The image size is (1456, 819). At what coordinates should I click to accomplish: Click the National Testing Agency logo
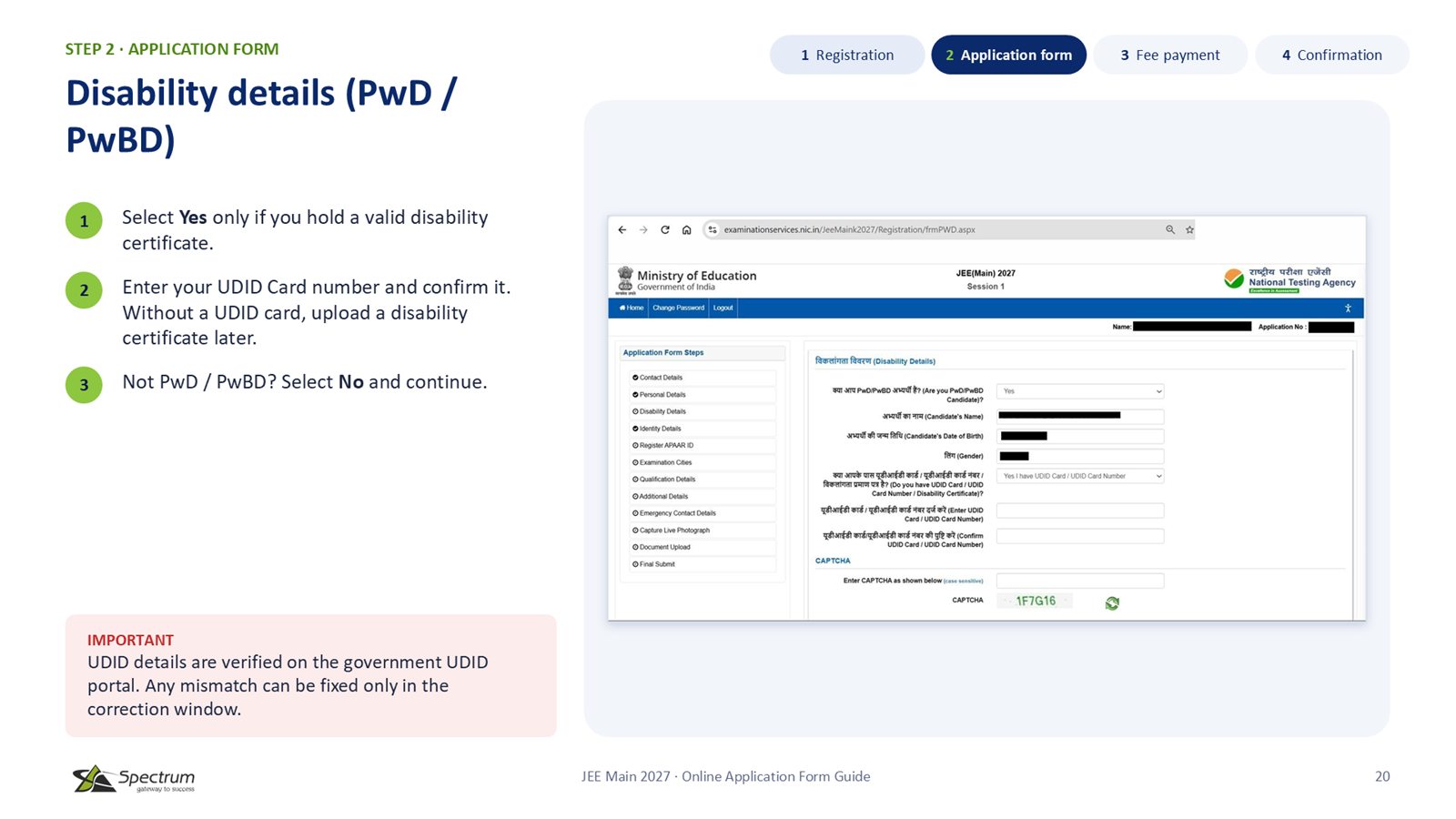point(1289,278)
